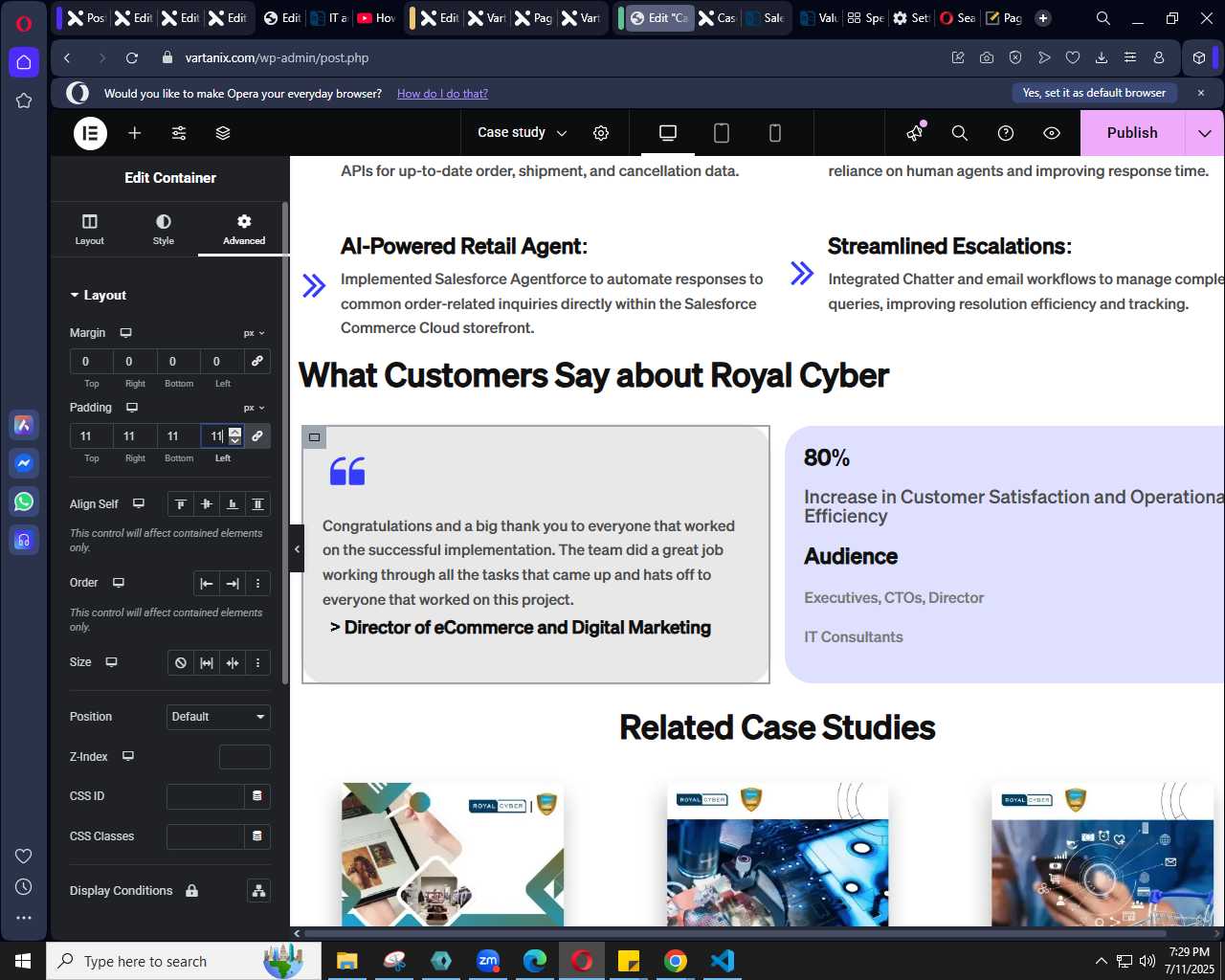Open Zoom from the Windows taskbar

coord(488,961)
